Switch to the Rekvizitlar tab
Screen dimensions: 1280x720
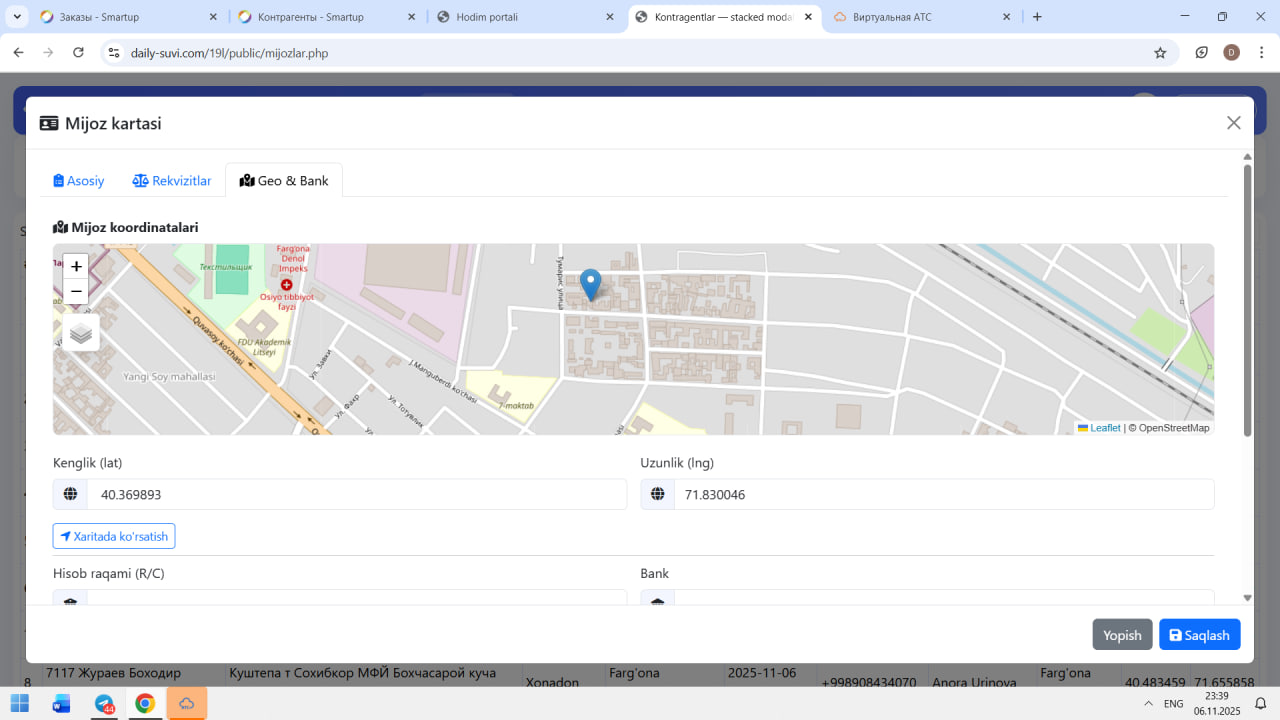click(172, 181)
